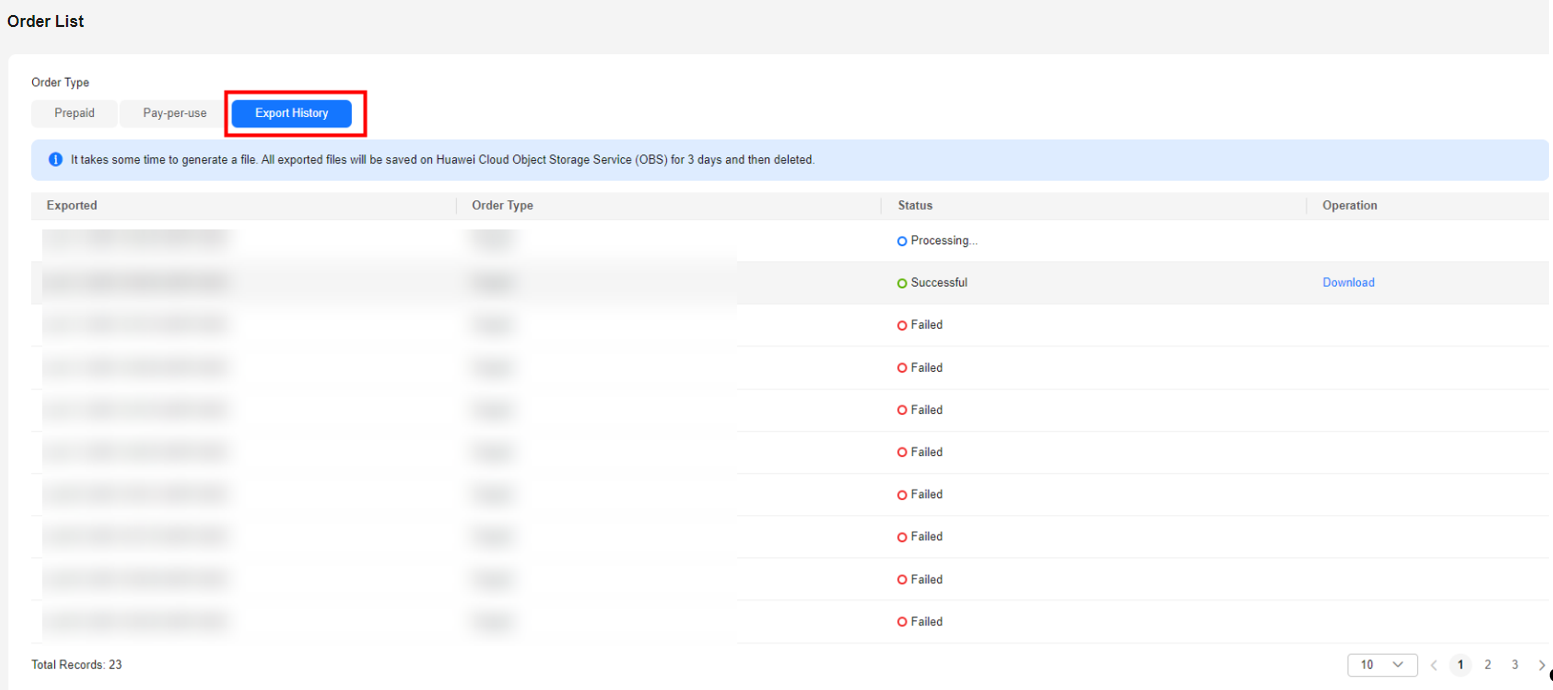Switch to the Prepaid order type tab
The image size is (1553, 690).
[x=74, y=113]
